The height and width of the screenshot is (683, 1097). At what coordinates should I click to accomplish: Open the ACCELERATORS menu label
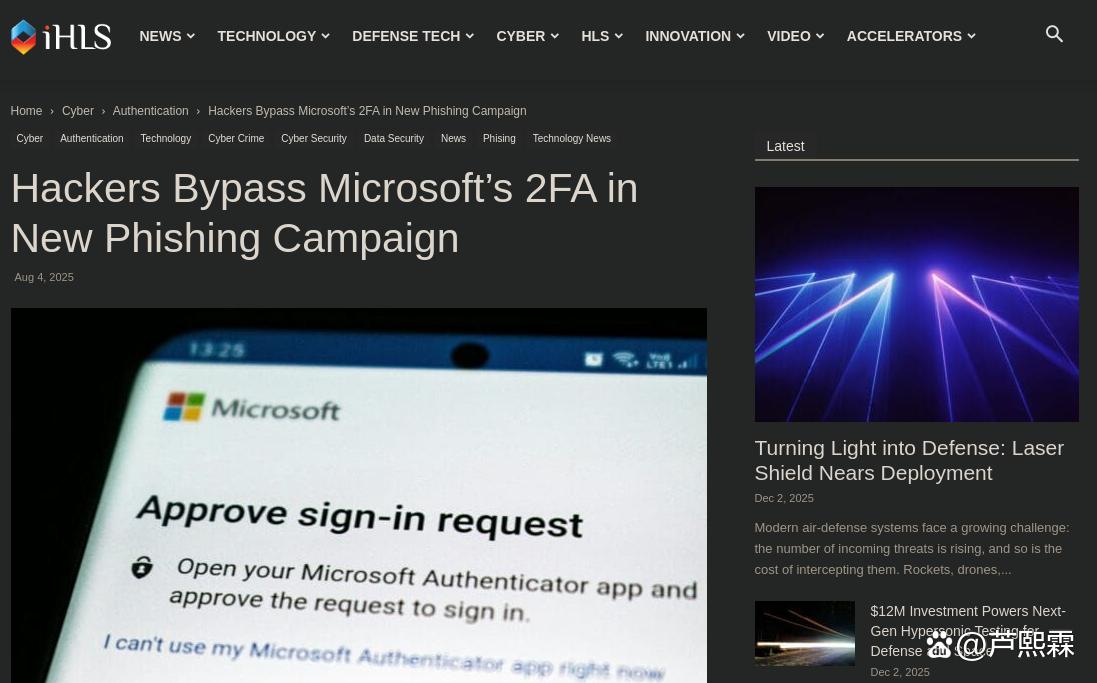pos(904,36)
